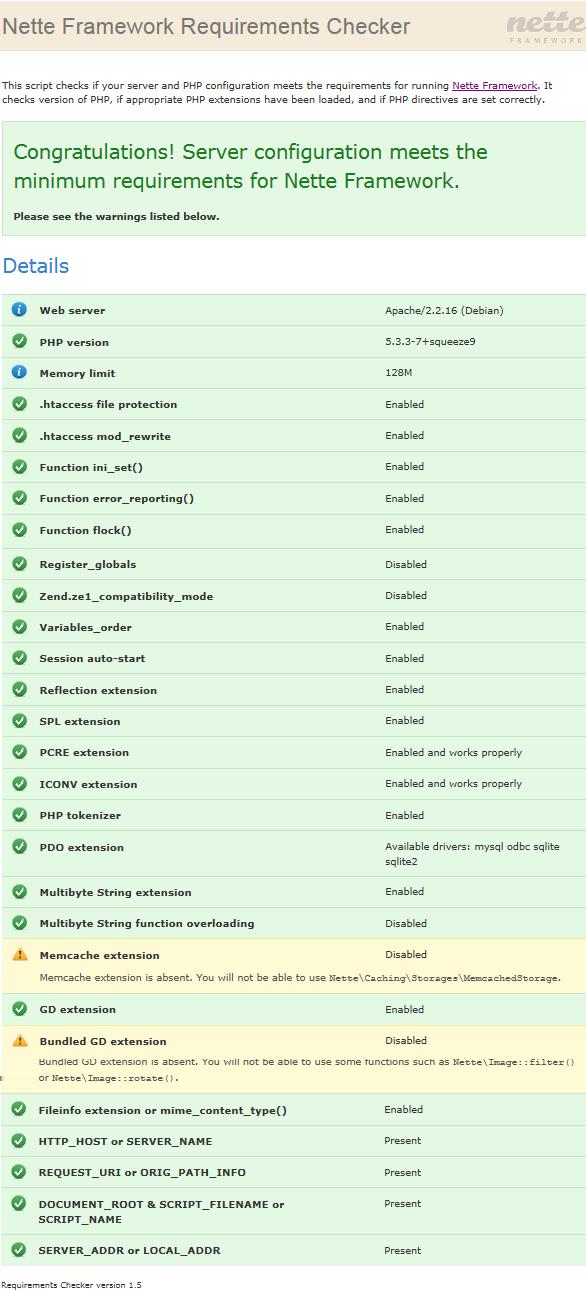Screen dimensions: 586x1291
Task: Click green check beside SERVER_ADDR or LOCAL_ADDR
Action: tap(18, 1250)
